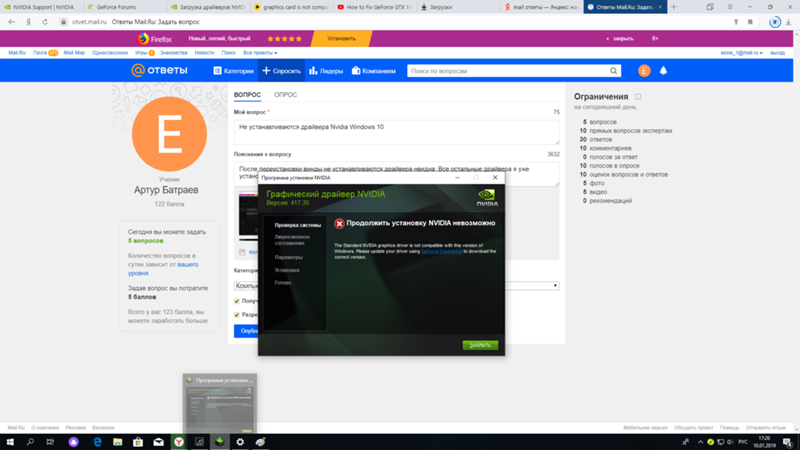Viewport: 800px width, 450px height.
Task: Launch Edge from taskbar
Action: point(97,442)
